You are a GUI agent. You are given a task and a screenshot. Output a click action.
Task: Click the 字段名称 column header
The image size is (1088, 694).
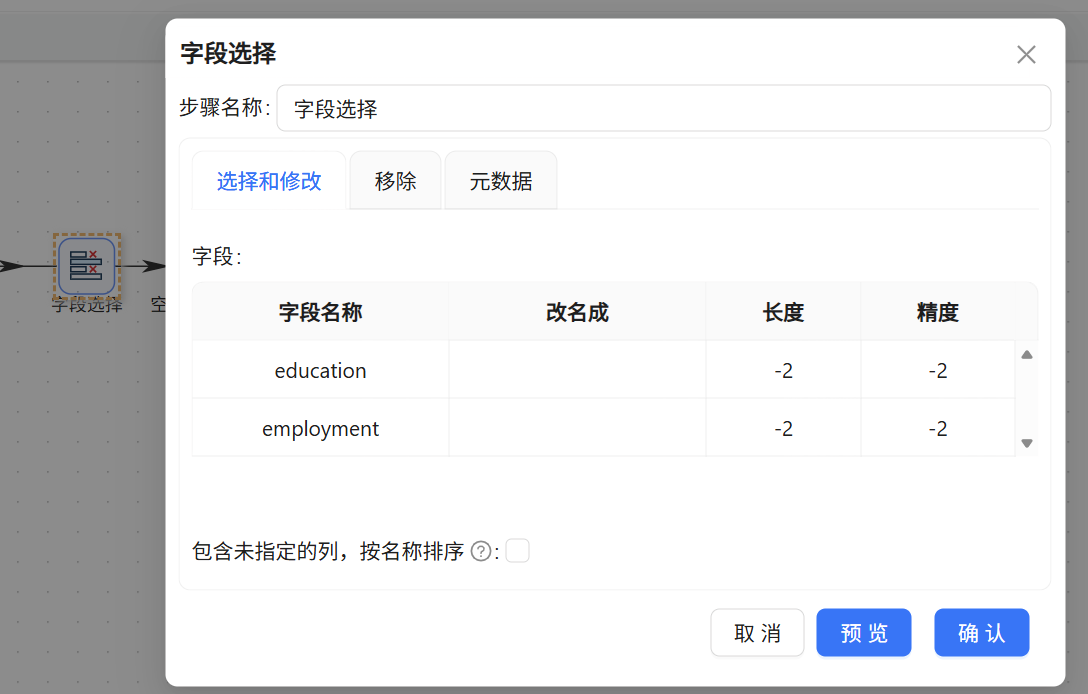click(321, 312)
